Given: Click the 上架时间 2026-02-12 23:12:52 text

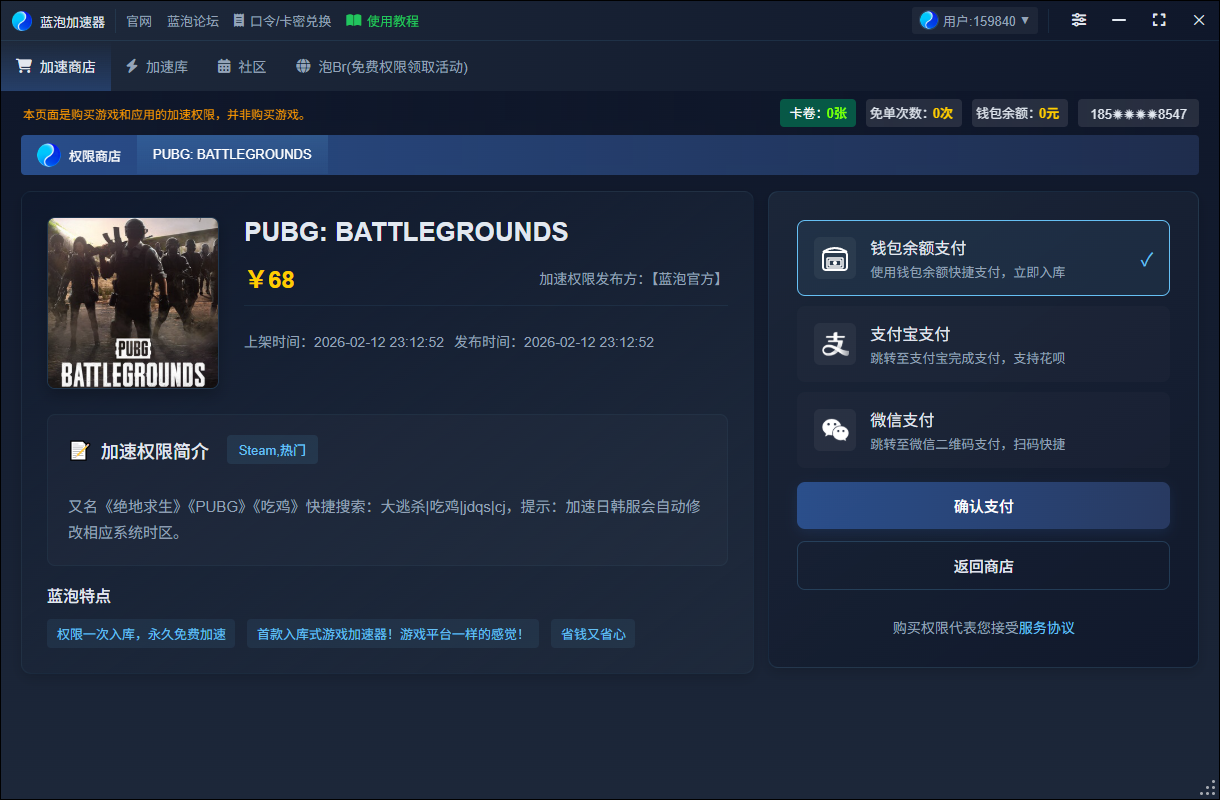Looking at the screenshot, I should (345, 342).
